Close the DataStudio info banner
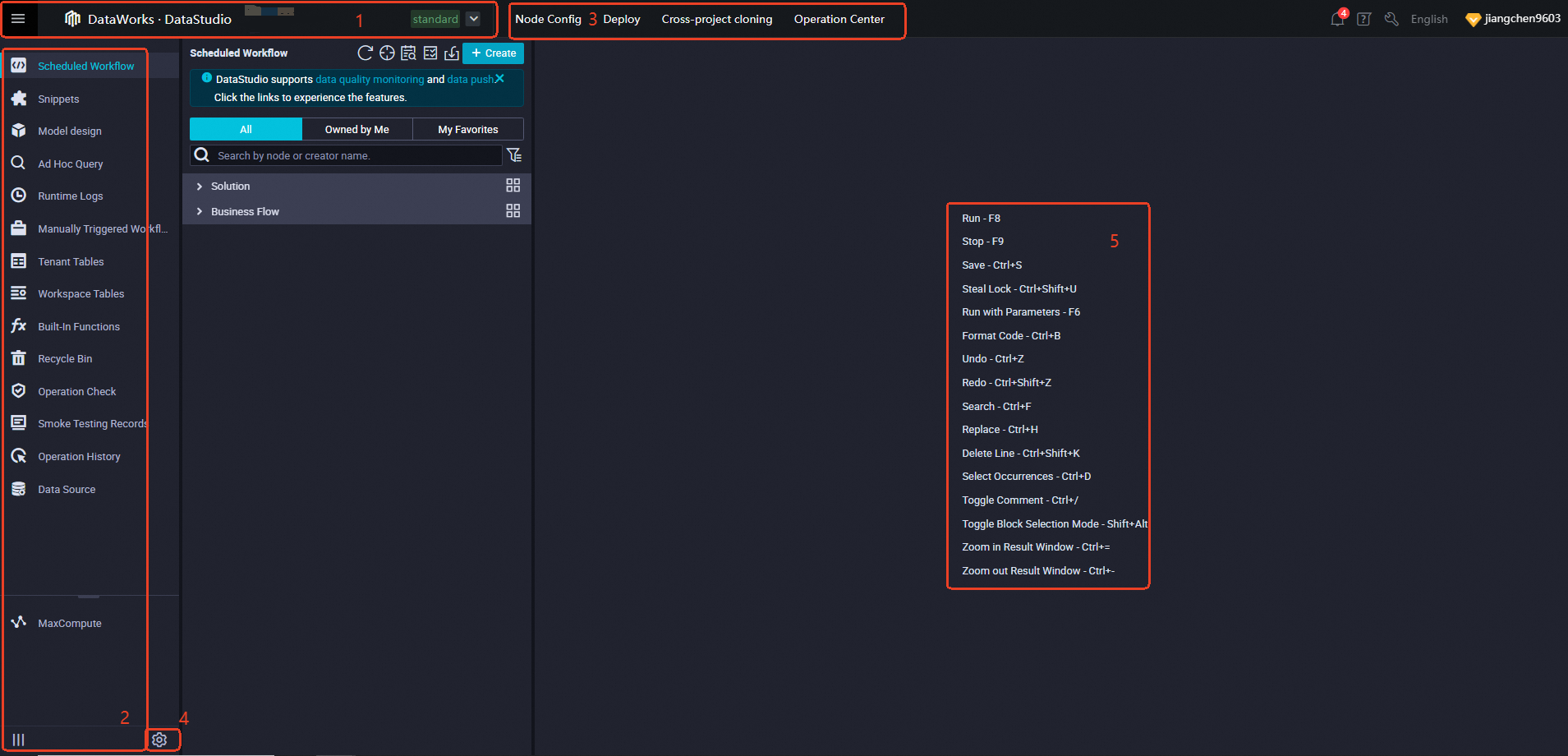This screenshot has height=756, width=1568. [x=499, y=79]
